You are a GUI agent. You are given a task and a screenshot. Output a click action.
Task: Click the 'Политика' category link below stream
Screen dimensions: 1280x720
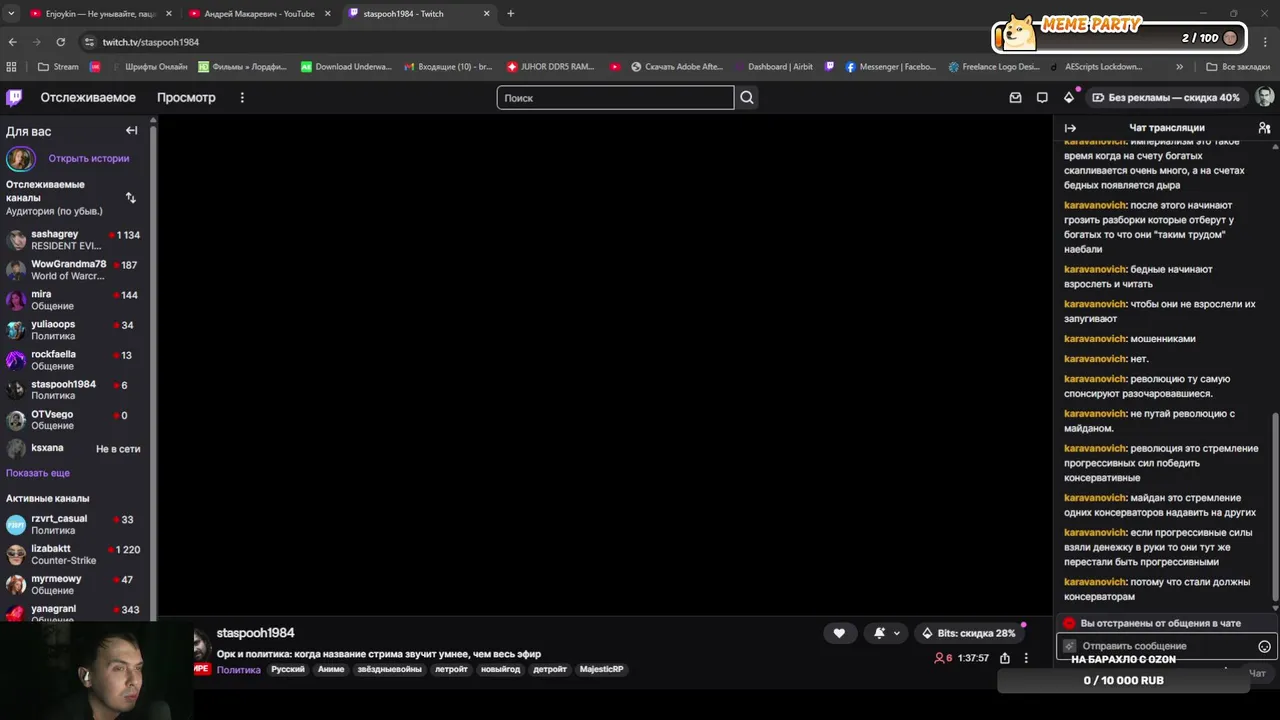coord(238,670)
